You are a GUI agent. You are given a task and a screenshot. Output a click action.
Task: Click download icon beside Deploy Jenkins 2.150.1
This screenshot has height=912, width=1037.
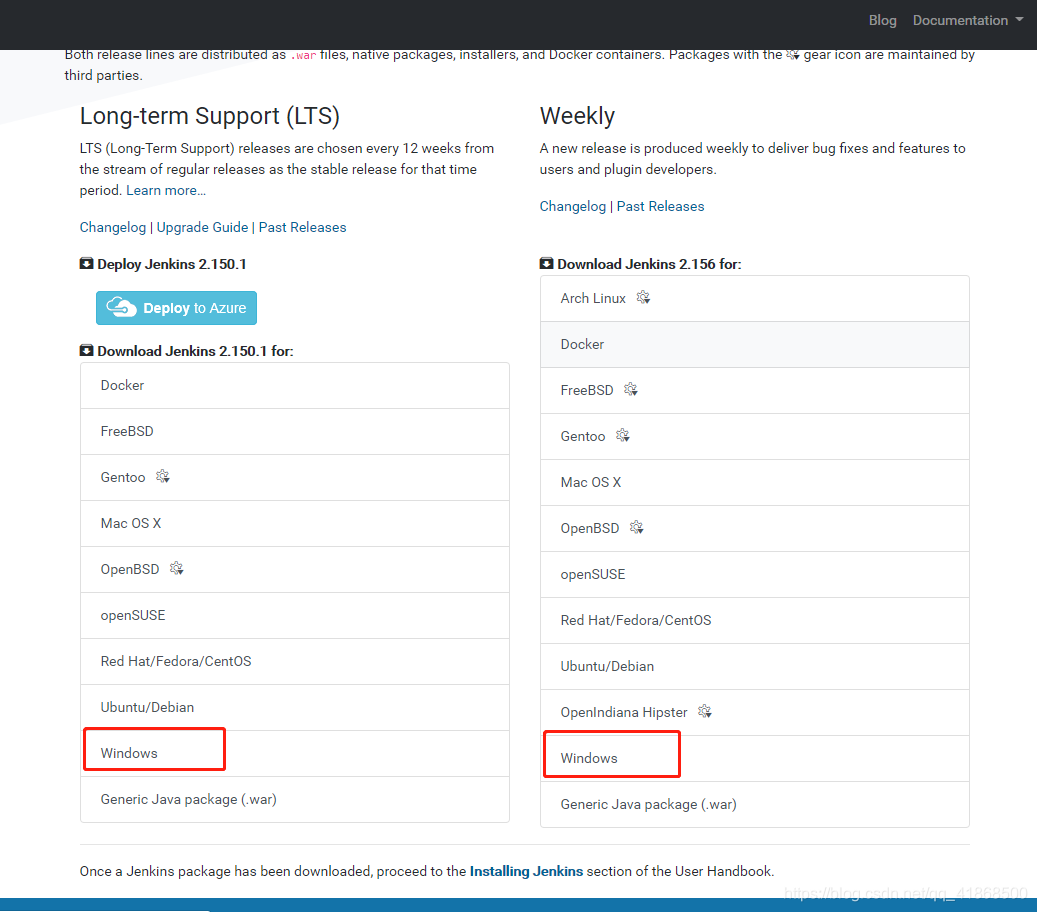click(87, 263)
